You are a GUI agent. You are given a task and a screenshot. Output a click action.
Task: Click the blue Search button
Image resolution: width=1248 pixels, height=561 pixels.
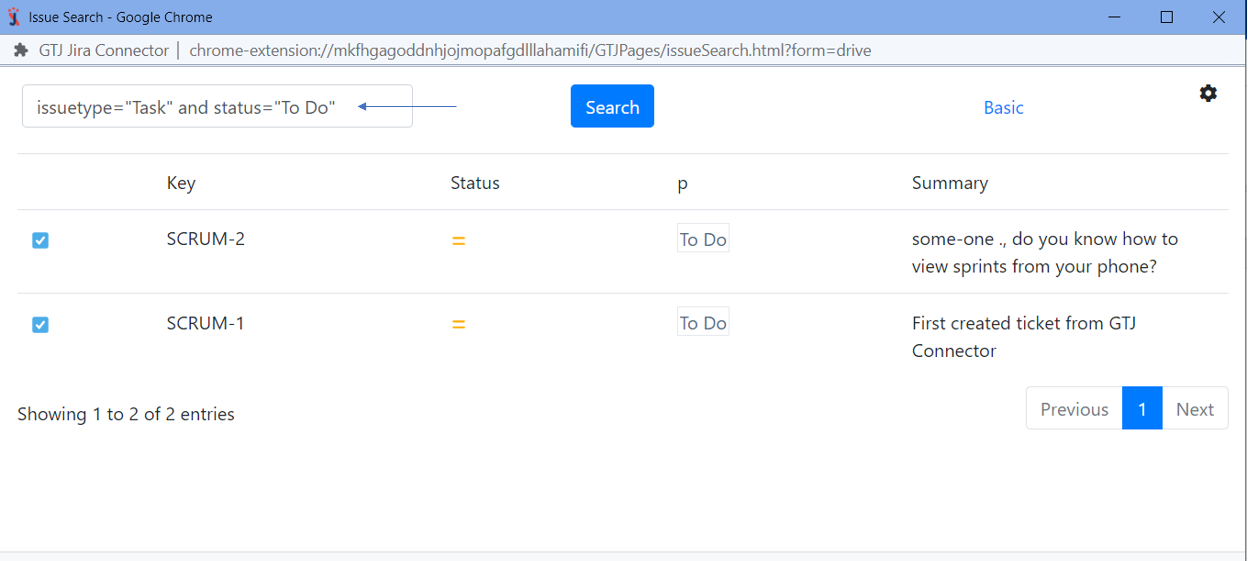click(x=612, y=107)
